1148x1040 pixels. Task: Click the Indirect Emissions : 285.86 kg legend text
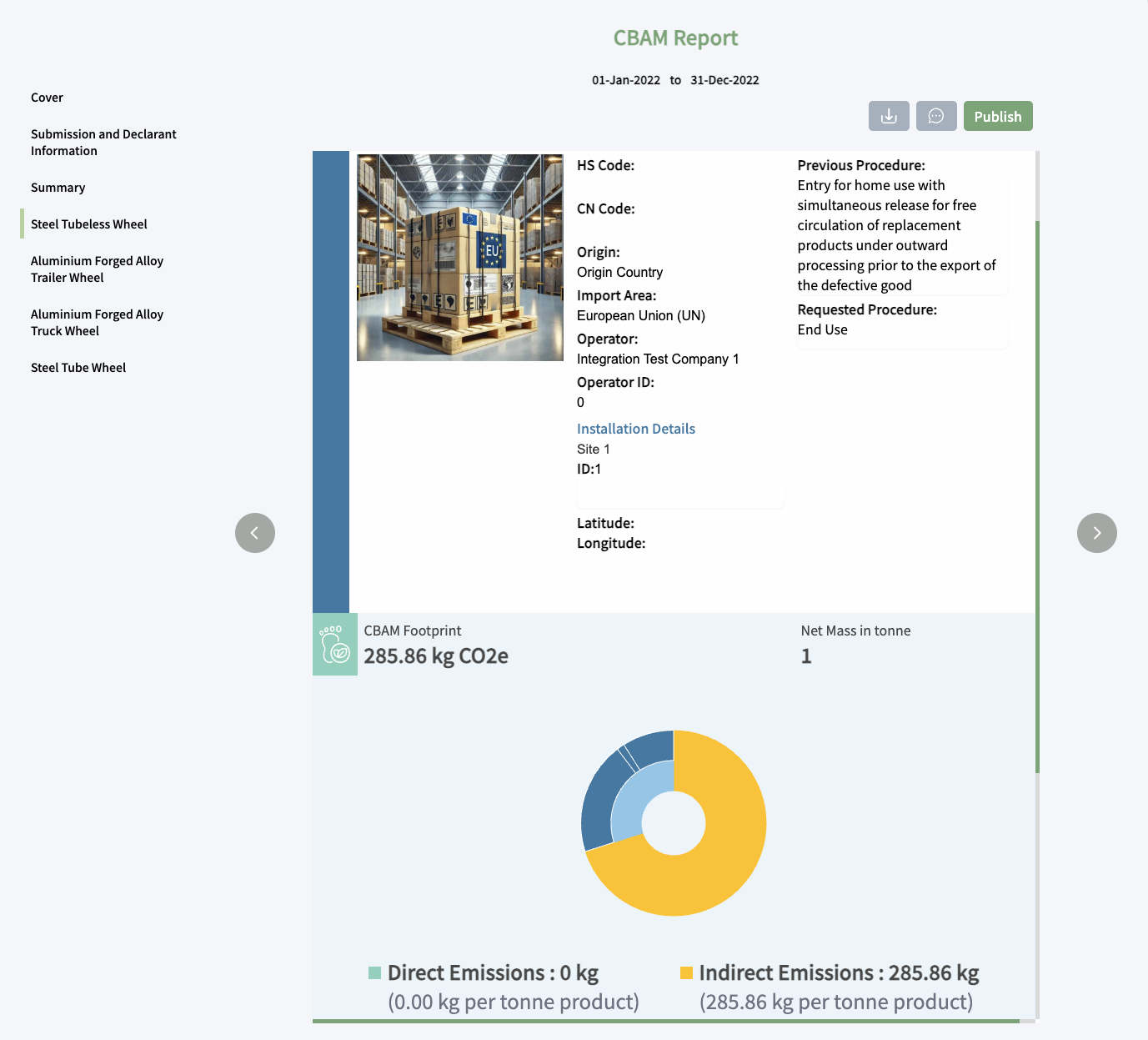click(840, 972)
